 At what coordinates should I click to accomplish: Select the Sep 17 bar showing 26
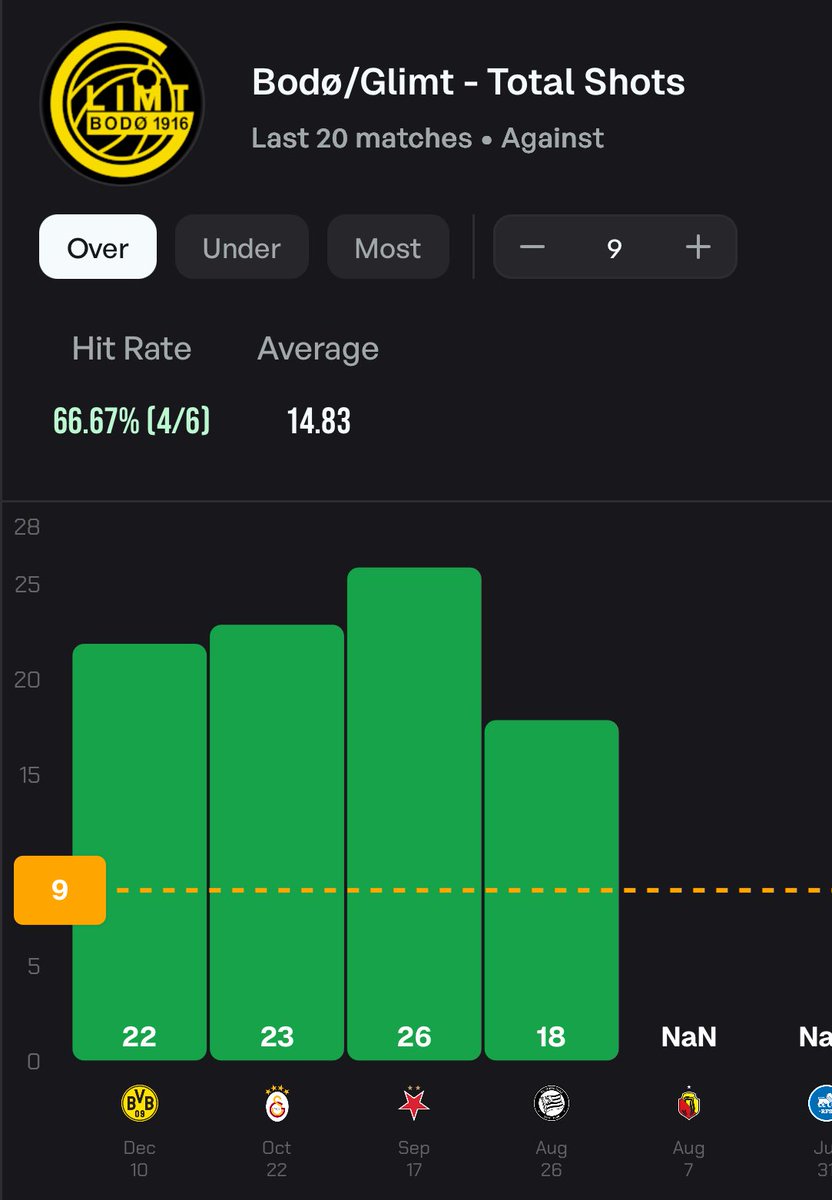pyautogui.click(x=414, y=814)
